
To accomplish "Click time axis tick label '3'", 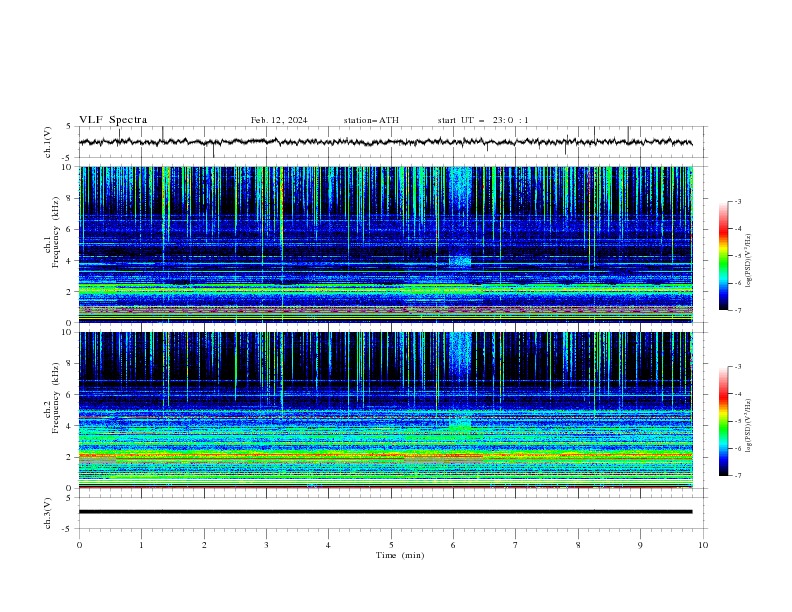I will (266, 545).
